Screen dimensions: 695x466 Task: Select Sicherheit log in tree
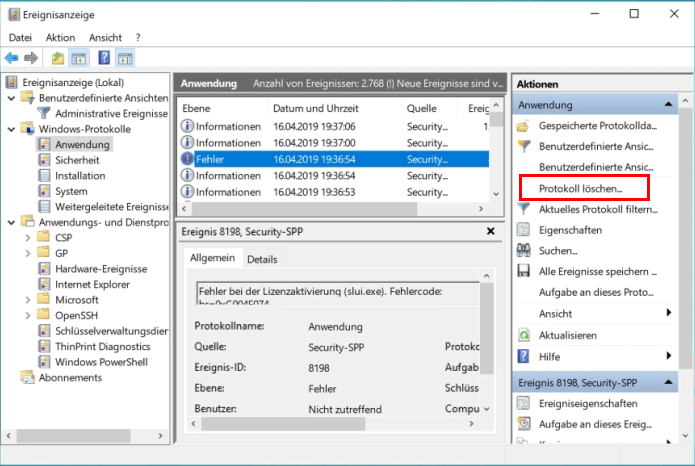click(x=77, y=160)
